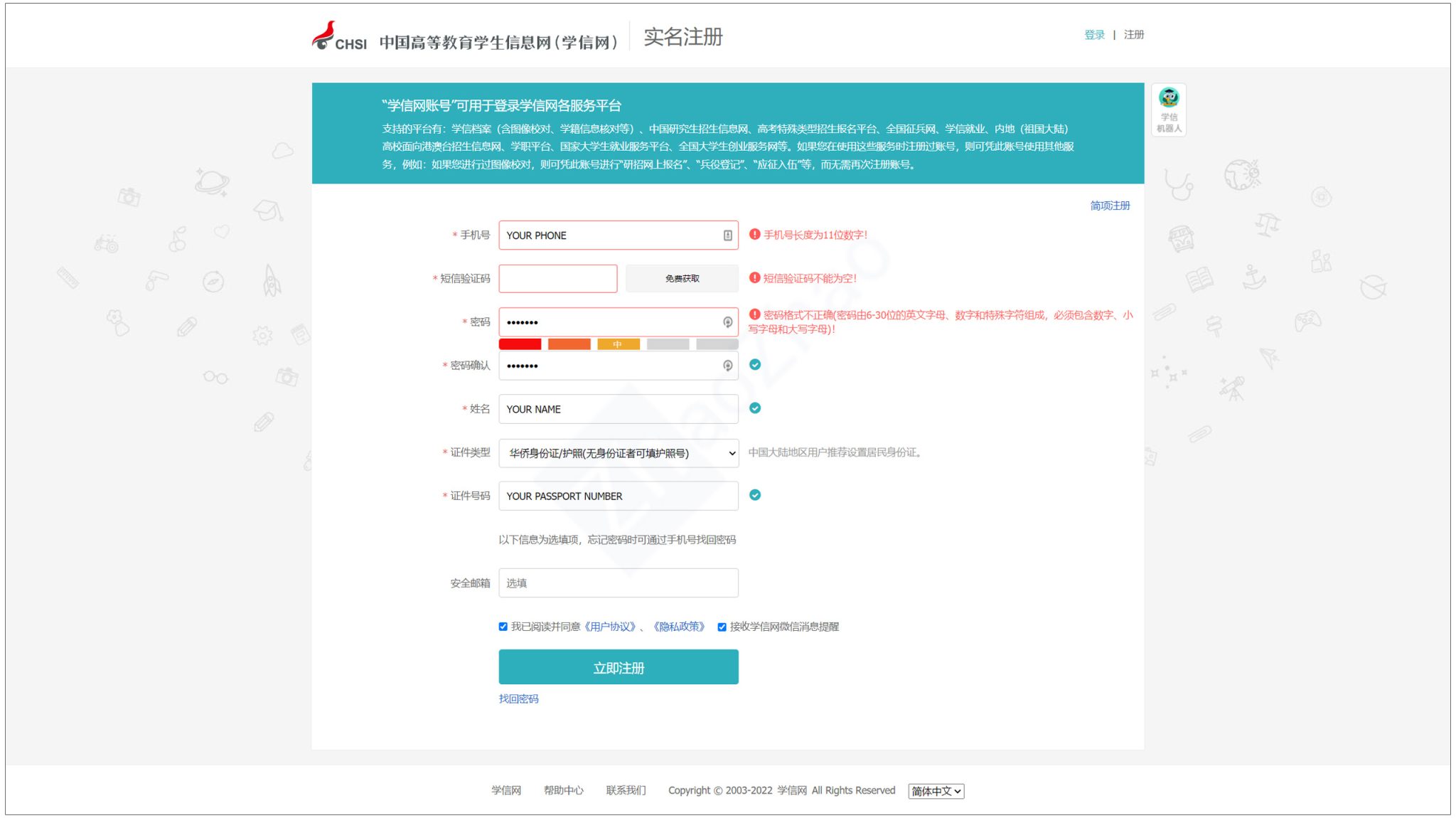The width and height of the screenshot is (1456, 818).
Task: Click the orange 中 segment of the password strength bar
Action: click(617, 344)
